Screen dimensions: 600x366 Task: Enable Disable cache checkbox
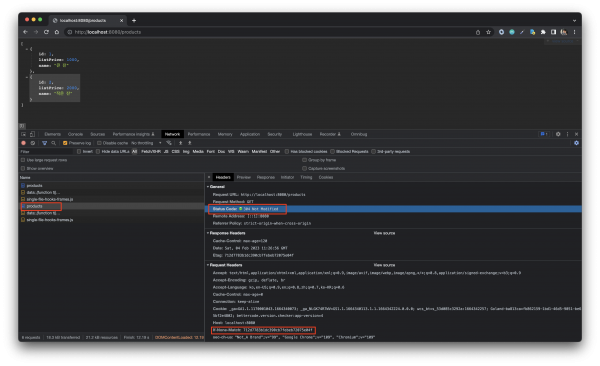99,143
